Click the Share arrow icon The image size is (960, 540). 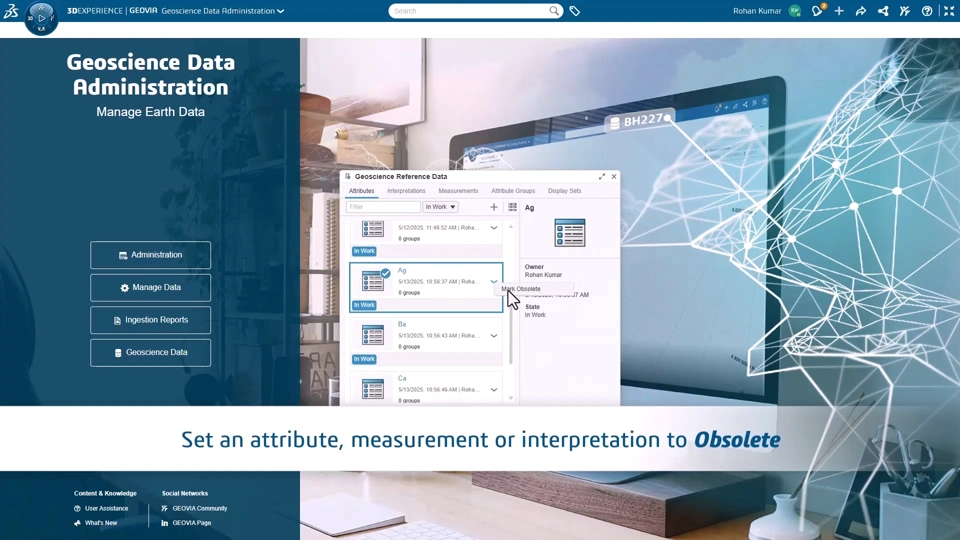coord(861,11)
